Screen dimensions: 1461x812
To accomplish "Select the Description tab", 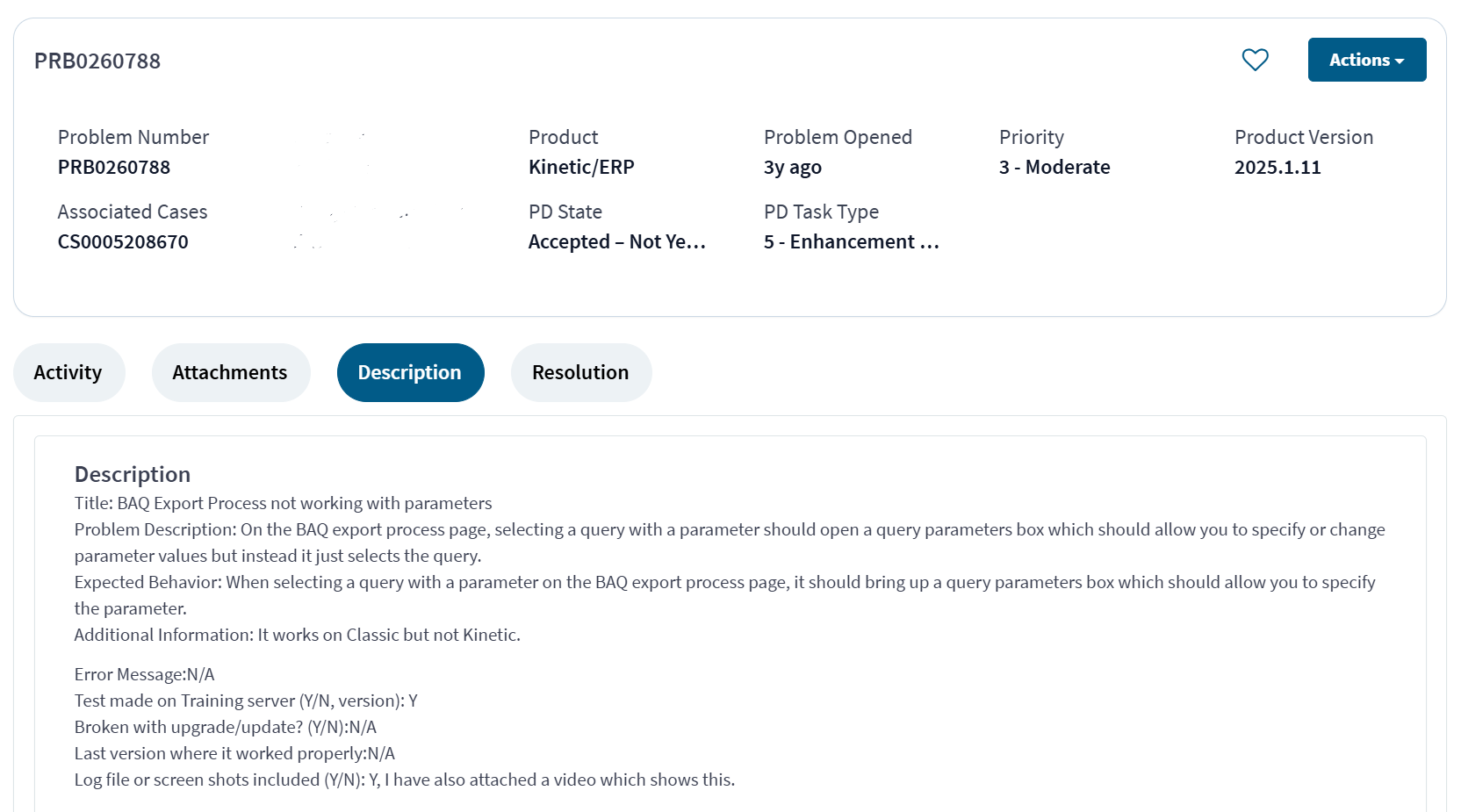I will pos(409,372).
